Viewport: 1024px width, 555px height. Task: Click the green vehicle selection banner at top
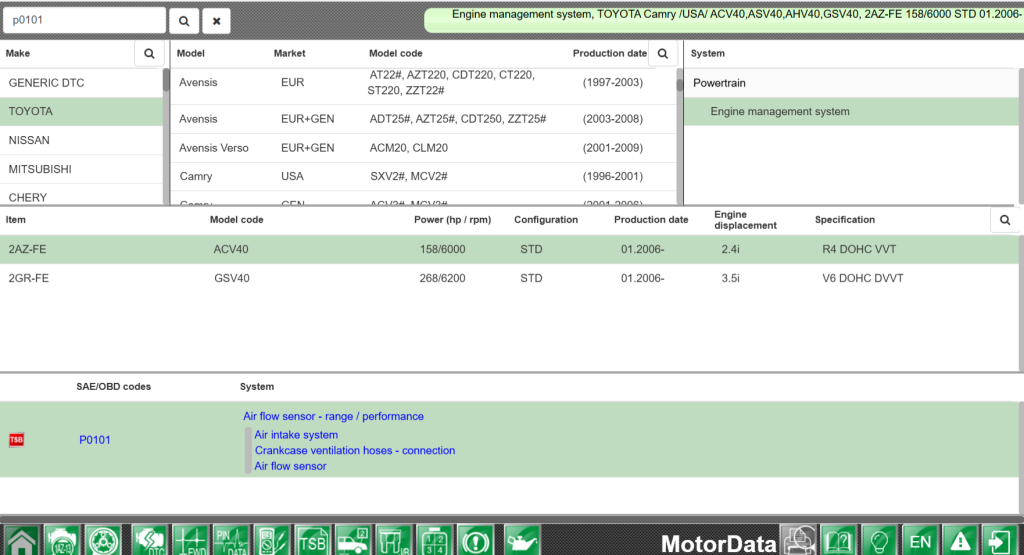coord(724,20)
